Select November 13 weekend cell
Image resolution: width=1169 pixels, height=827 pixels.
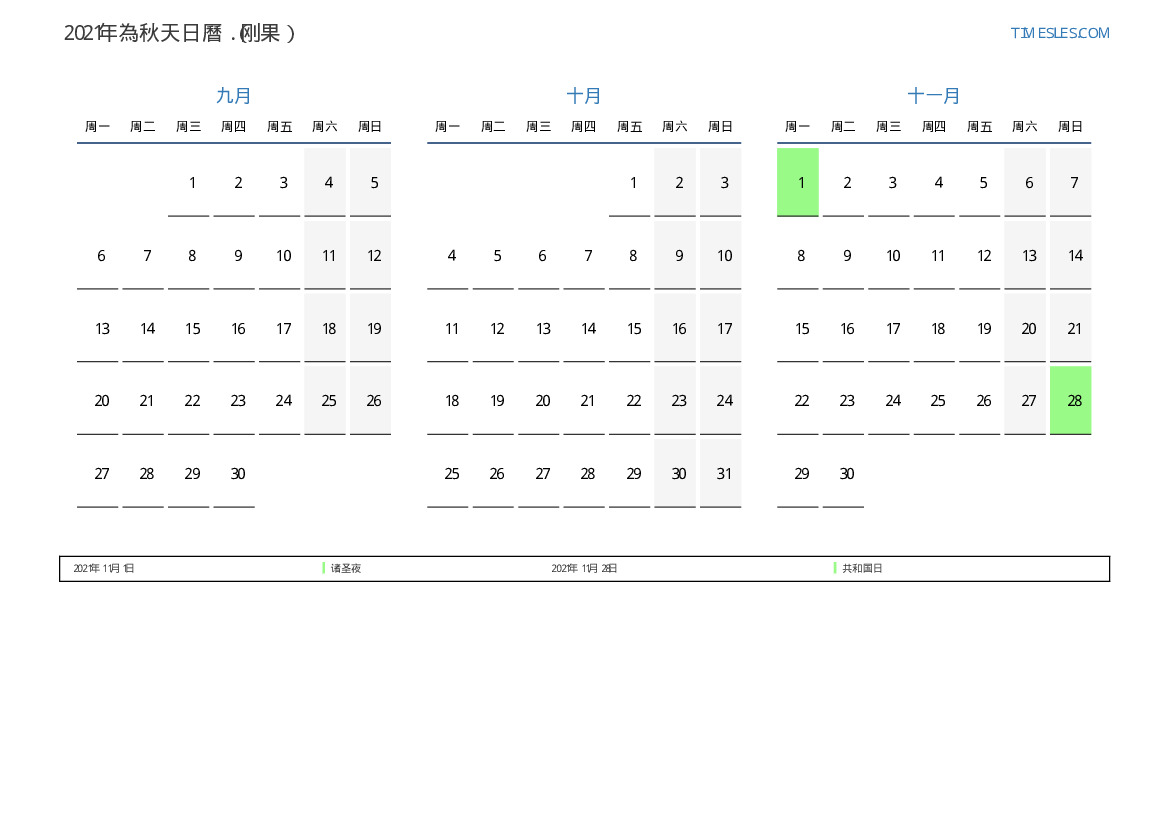click(1025, 255)
